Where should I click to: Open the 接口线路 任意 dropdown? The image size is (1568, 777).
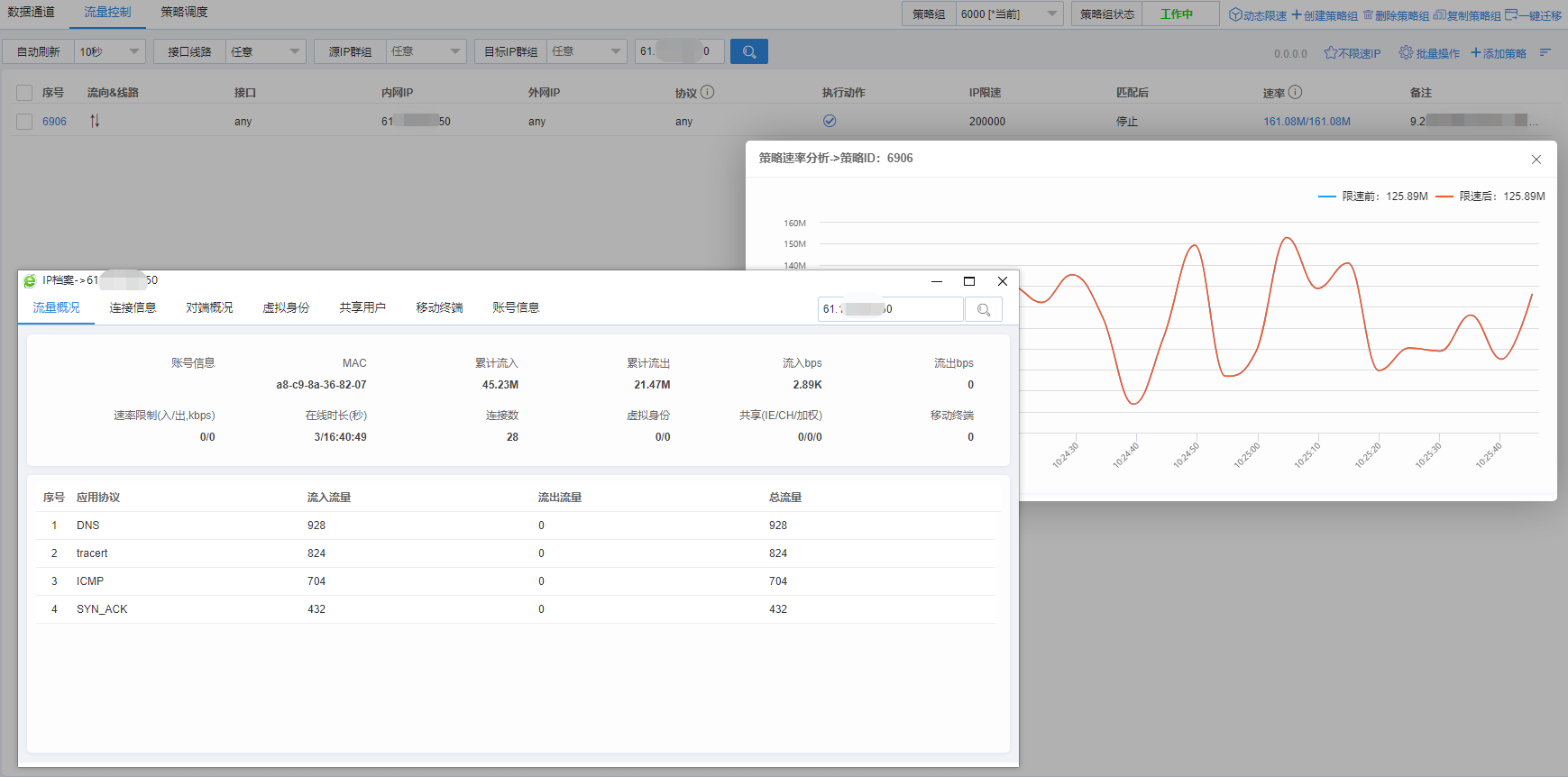(265, 51)
